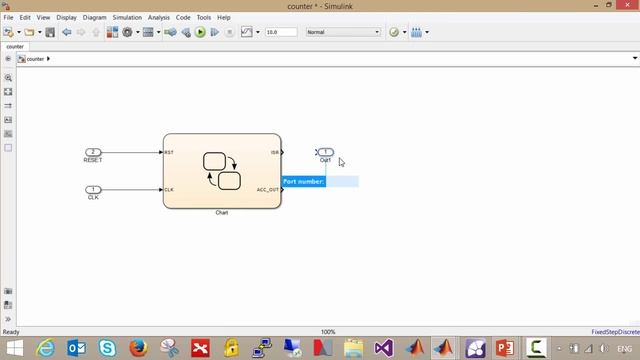Click the Data Inspector record icon

point(247,32)
